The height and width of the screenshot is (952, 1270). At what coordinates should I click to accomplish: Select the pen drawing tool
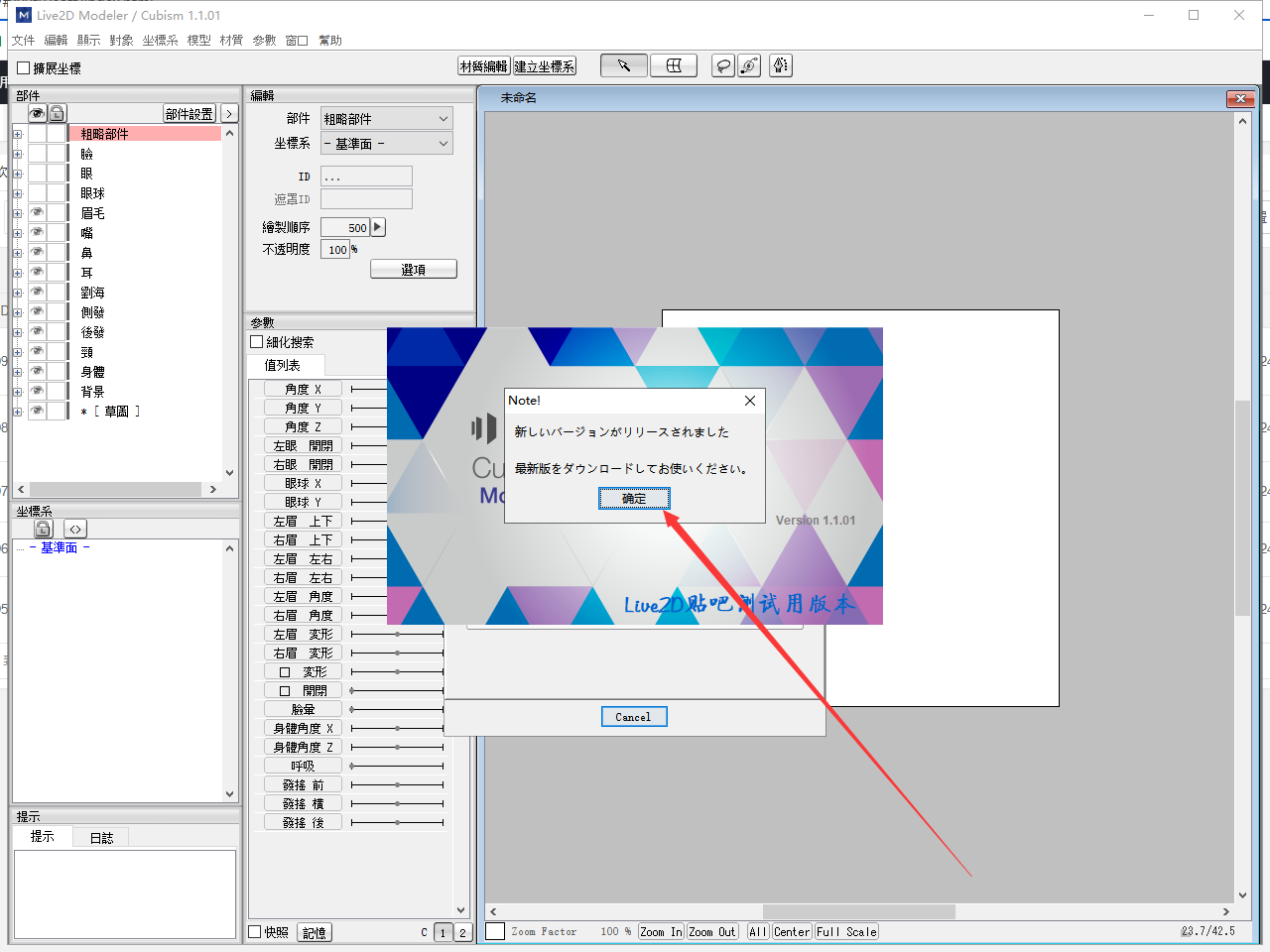(781, 66)
